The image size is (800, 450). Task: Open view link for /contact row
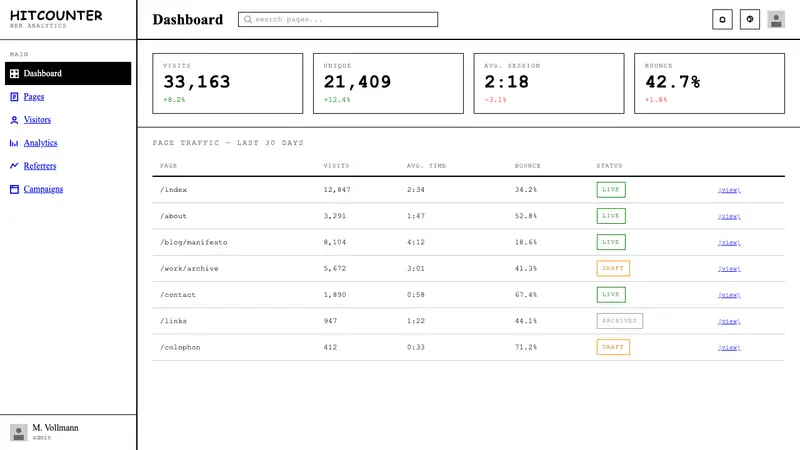(x=729, y=295)
